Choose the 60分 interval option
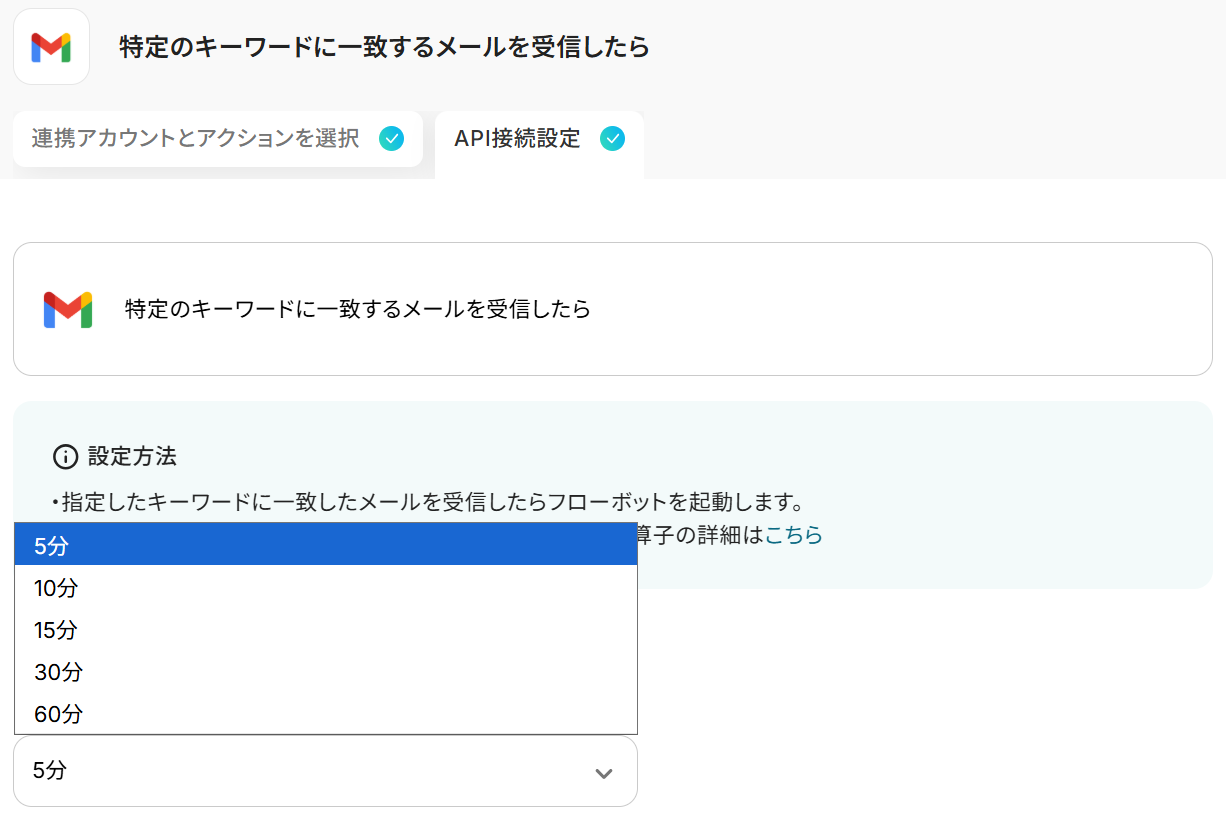This screenshot has height=817, width=1226. click(325, 714)
